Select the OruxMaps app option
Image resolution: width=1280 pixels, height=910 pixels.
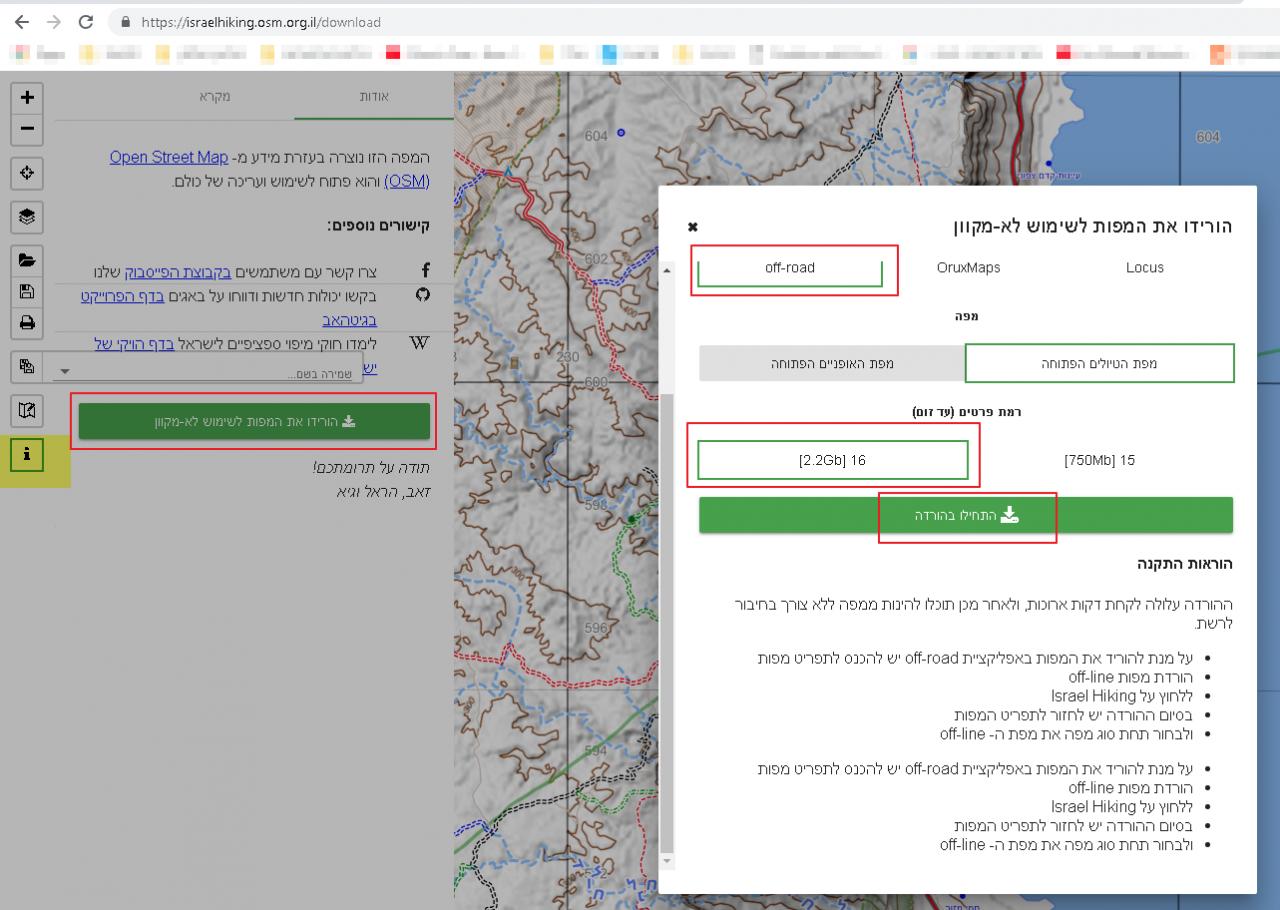(x=968, y=268)
